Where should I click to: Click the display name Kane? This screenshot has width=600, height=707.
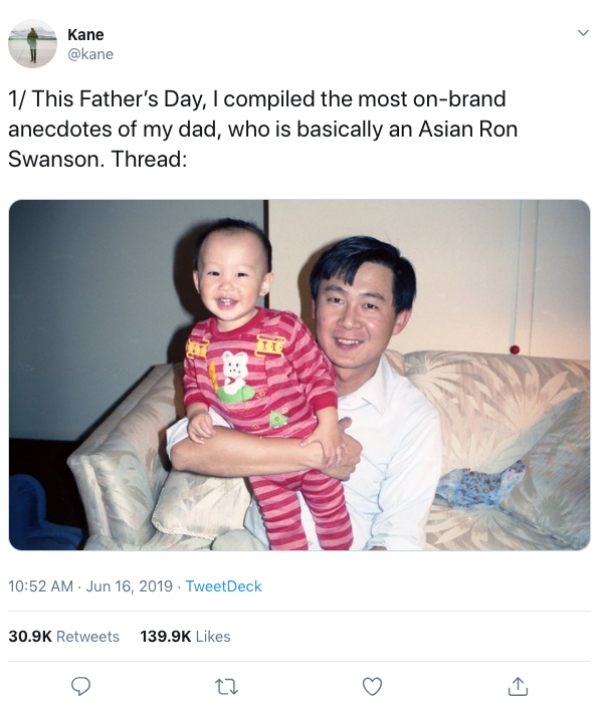(85, 35)
